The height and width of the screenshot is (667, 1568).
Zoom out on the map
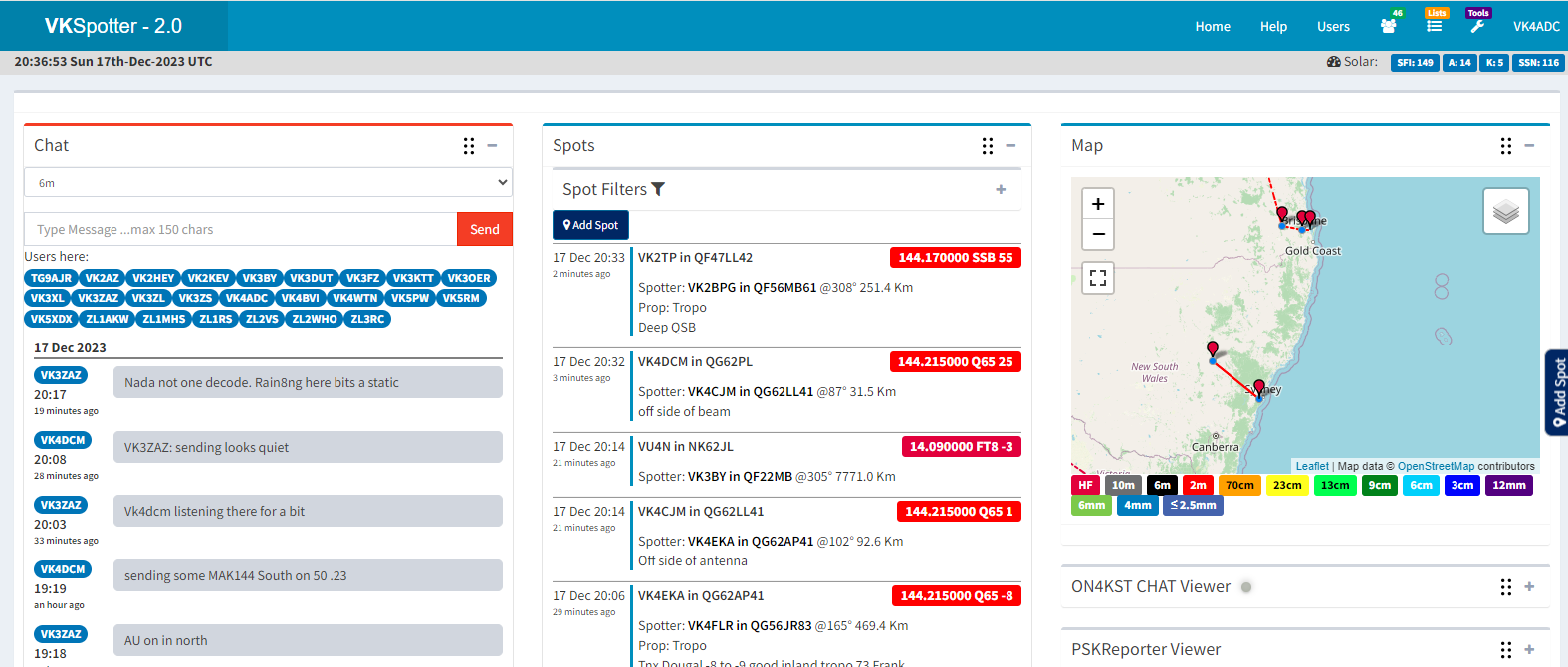point(1098,234)
